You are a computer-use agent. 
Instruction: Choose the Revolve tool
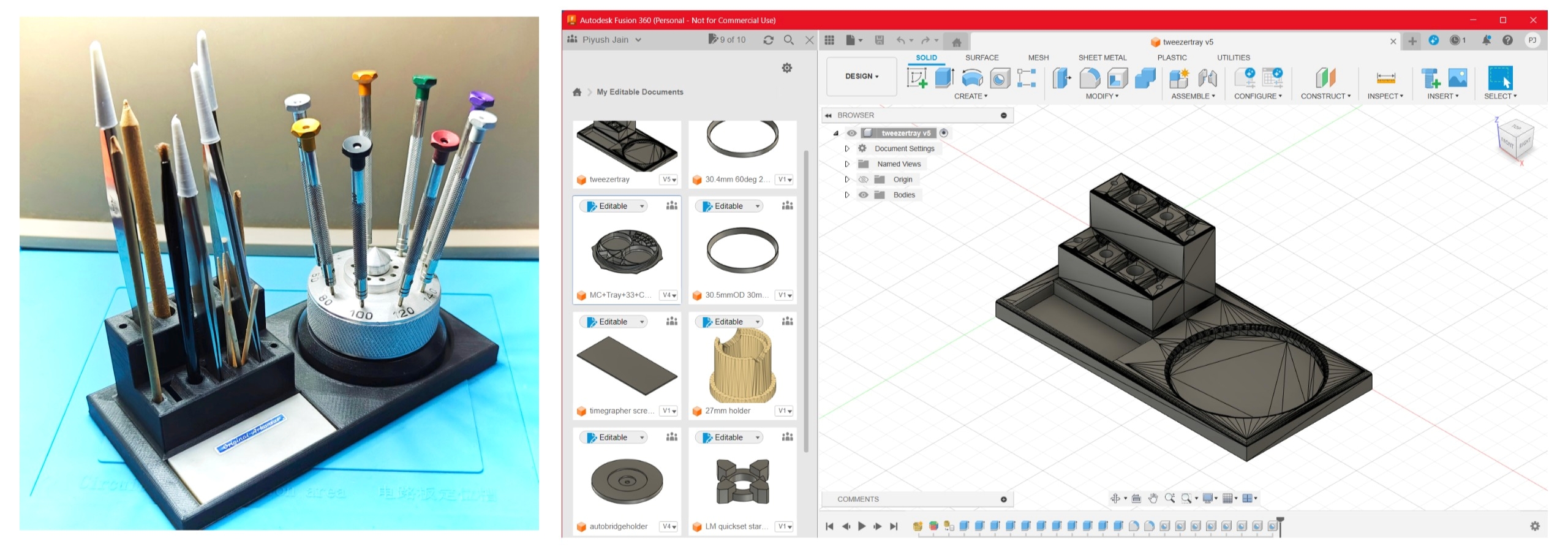(x=972, y=78)
